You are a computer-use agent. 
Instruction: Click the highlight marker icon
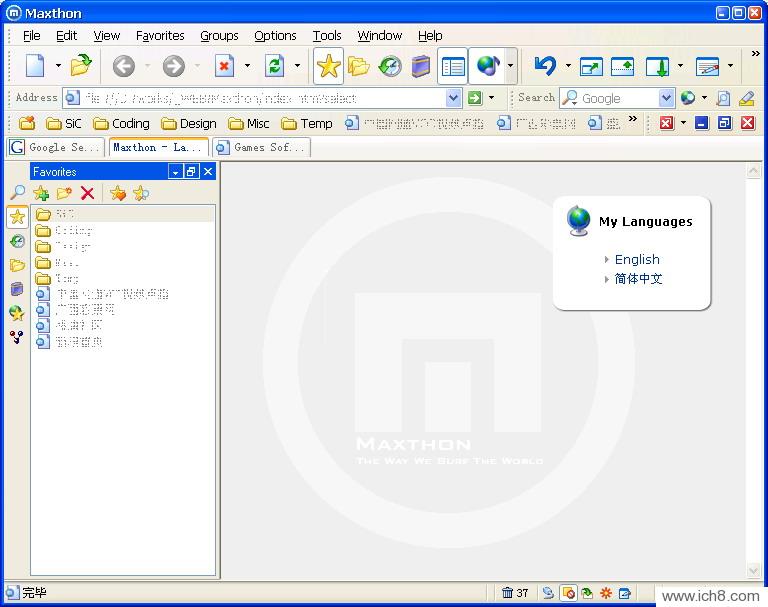coord(746,98)
